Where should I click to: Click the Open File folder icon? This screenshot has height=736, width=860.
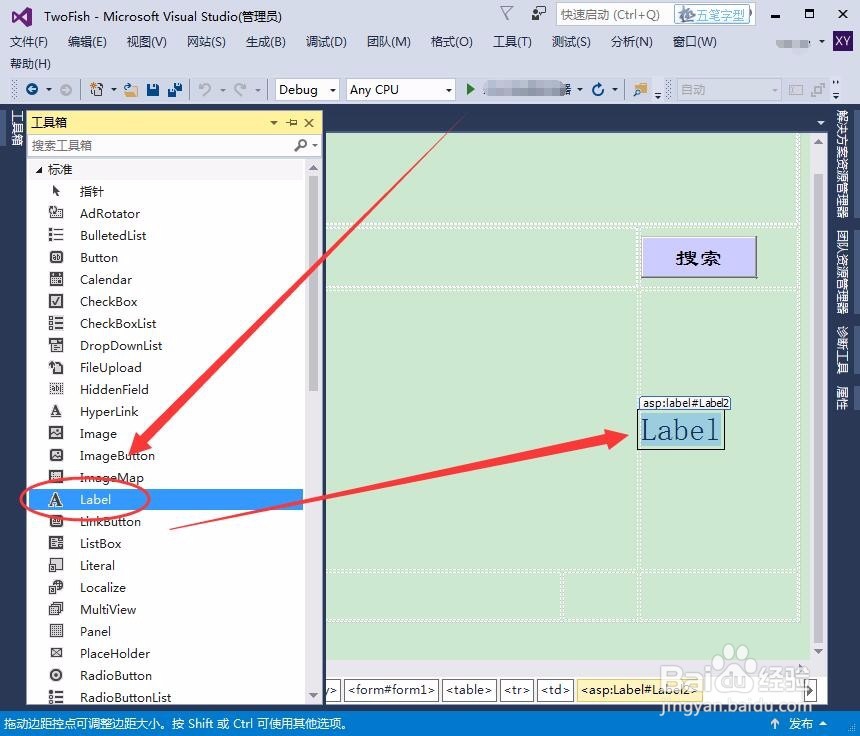pyautogui.click(x=131, y=89)
